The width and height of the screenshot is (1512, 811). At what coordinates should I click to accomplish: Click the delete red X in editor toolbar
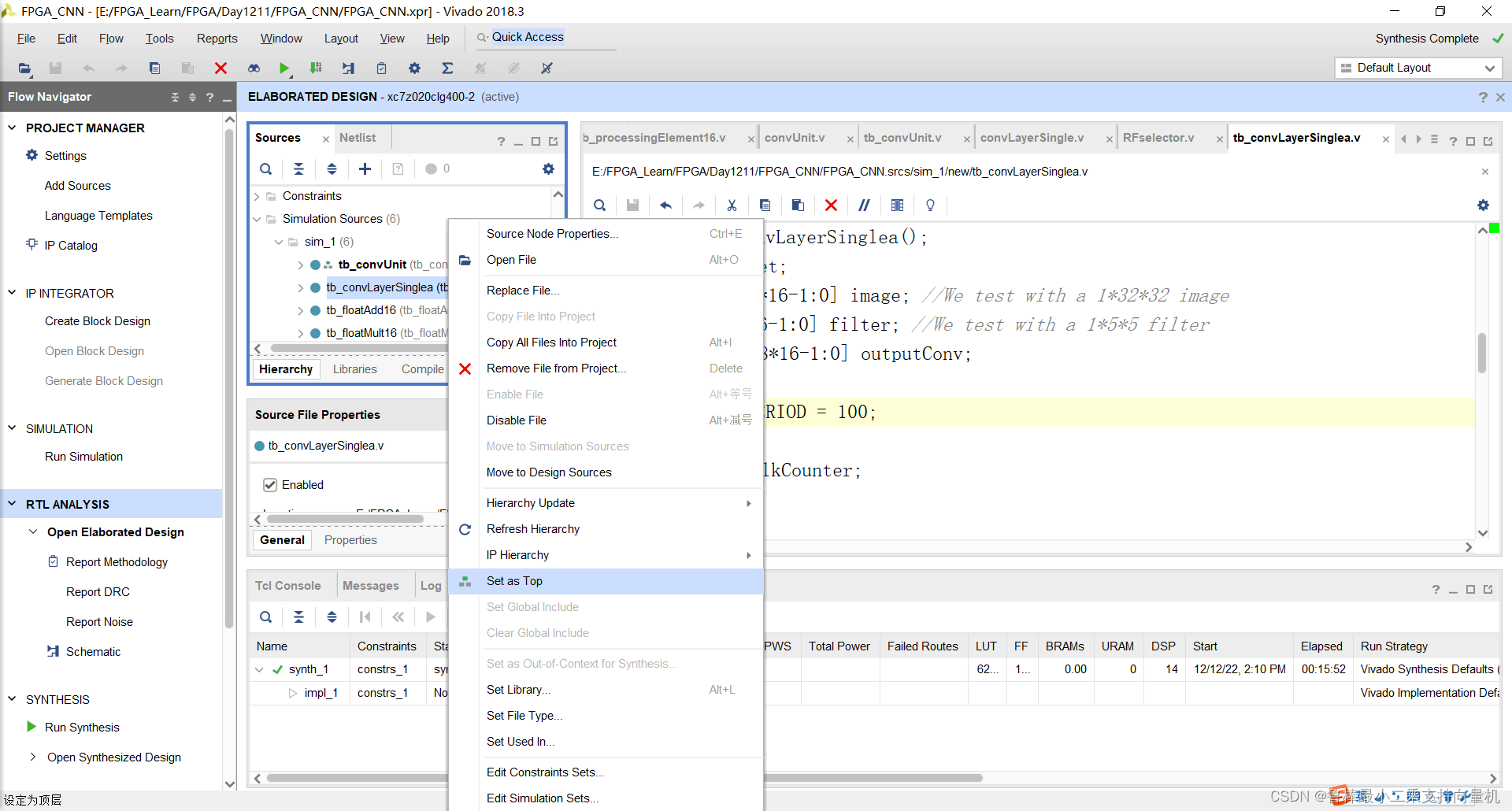click(831, 205)
